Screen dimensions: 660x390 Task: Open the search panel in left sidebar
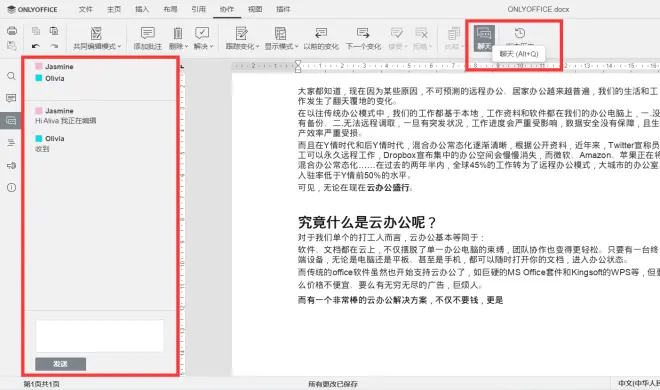pos(11,76)
